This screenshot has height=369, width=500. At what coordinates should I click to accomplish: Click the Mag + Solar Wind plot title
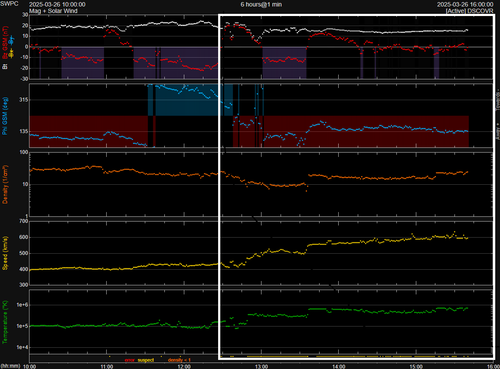point(53,11)
